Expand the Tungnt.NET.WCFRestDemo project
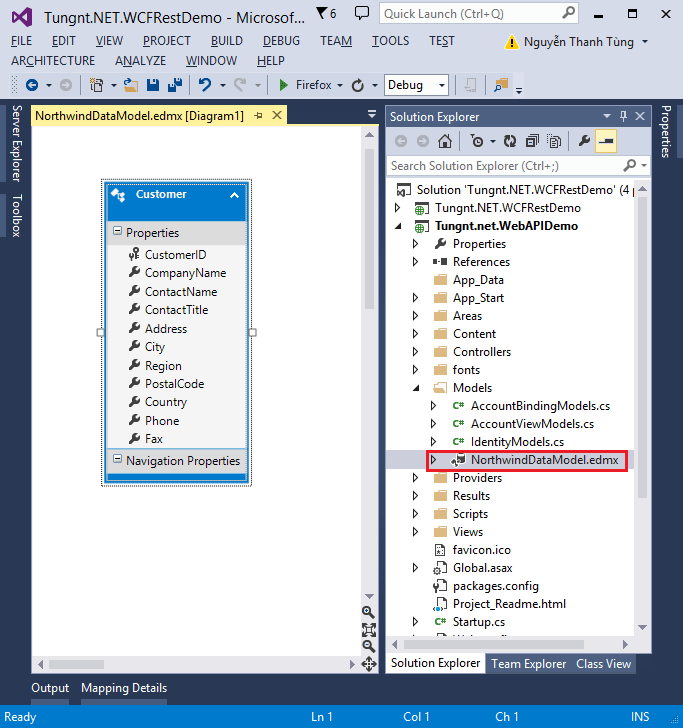This screenshot has width=683, height=728. tap(397, 208)
